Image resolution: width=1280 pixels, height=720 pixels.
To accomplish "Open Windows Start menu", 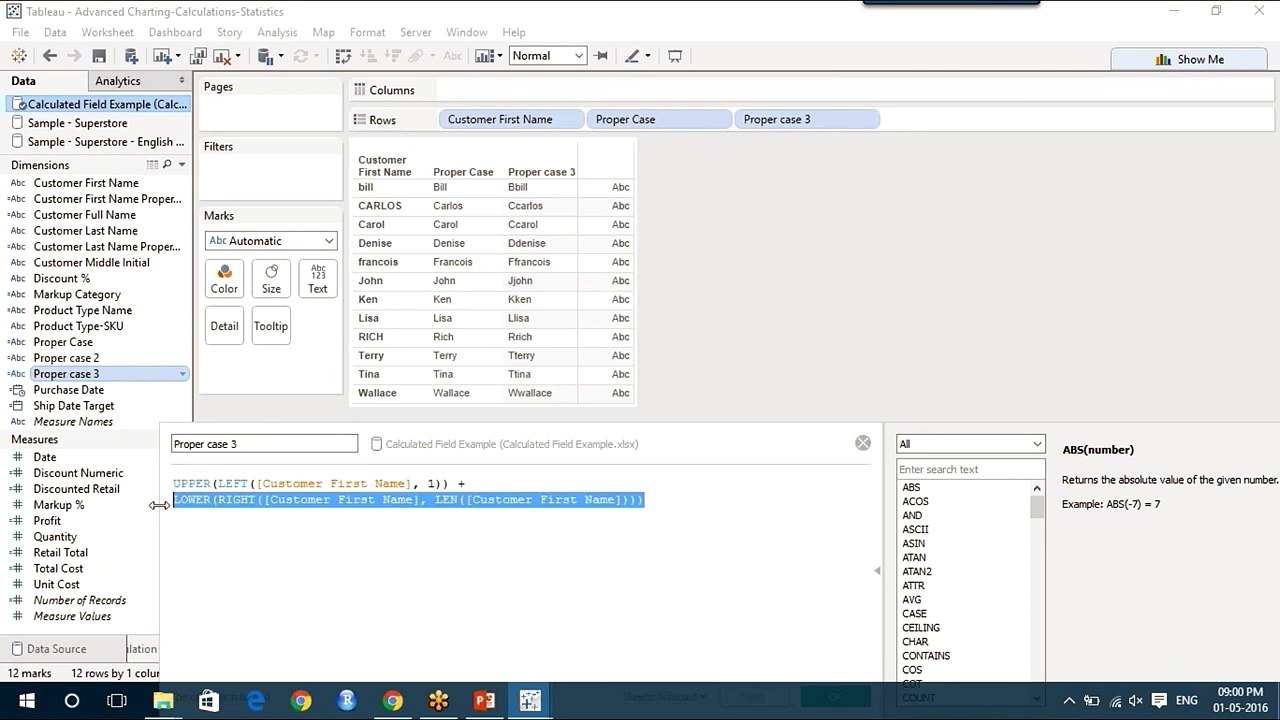I will click(26, 701).
